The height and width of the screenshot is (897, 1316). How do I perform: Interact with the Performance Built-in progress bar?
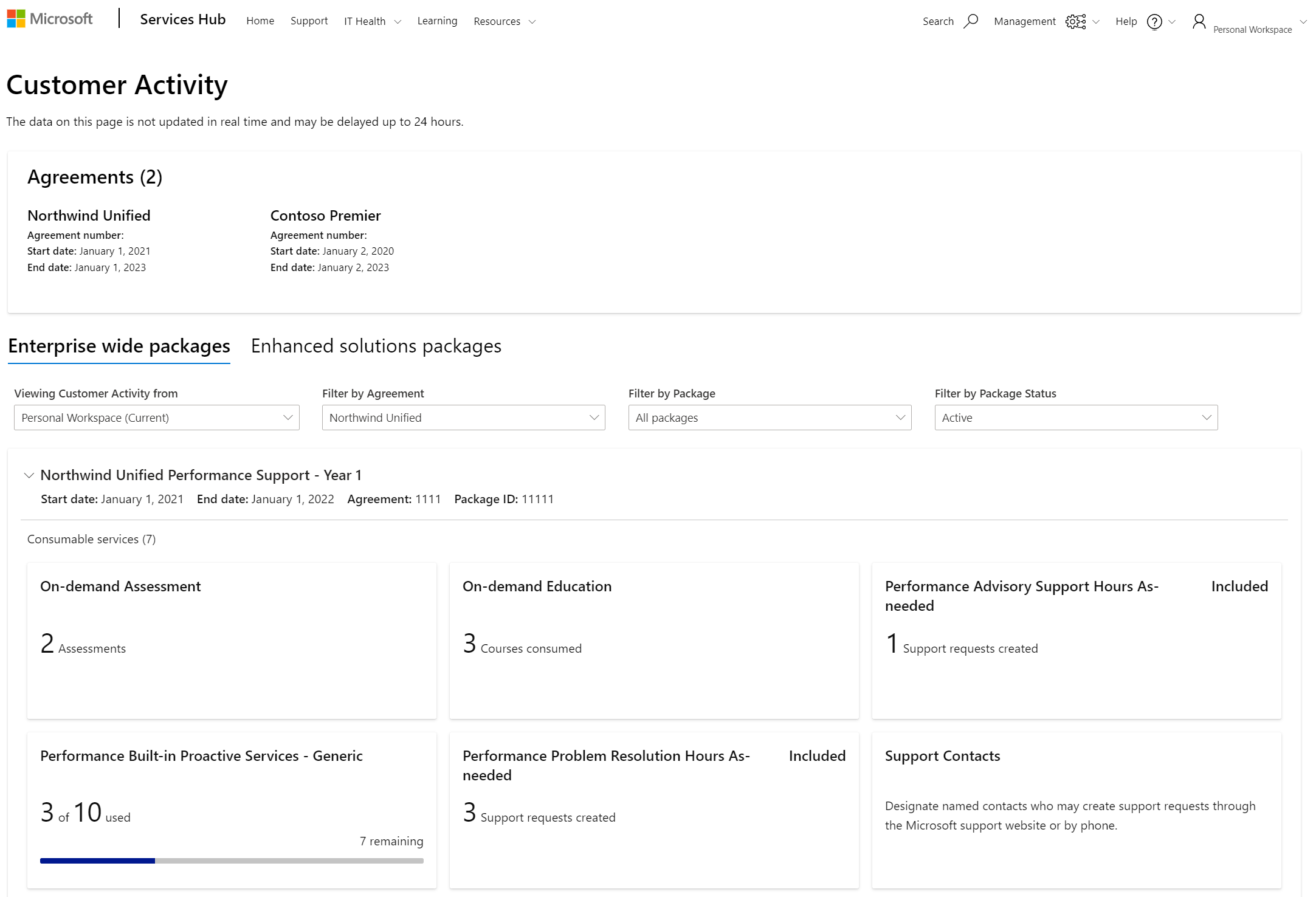pos(231,861)
